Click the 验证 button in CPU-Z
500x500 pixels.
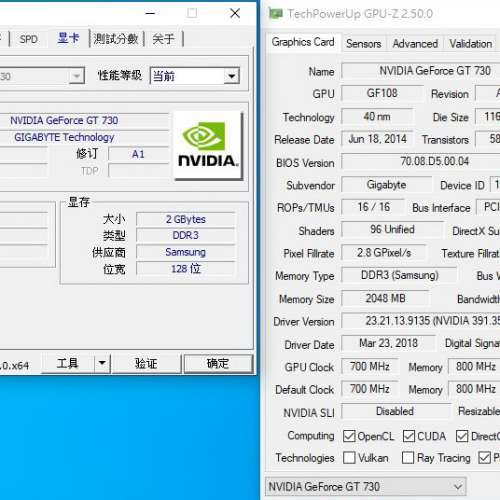146,363
